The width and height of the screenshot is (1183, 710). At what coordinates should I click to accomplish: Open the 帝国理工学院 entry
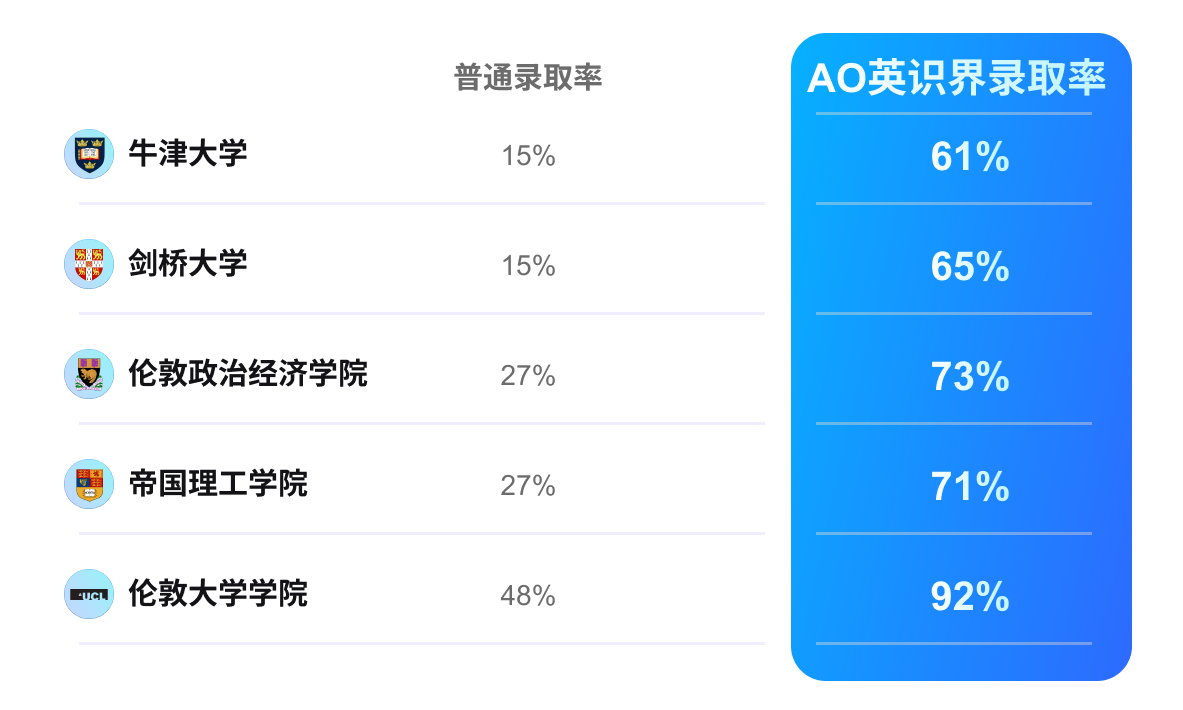[217, 484]
